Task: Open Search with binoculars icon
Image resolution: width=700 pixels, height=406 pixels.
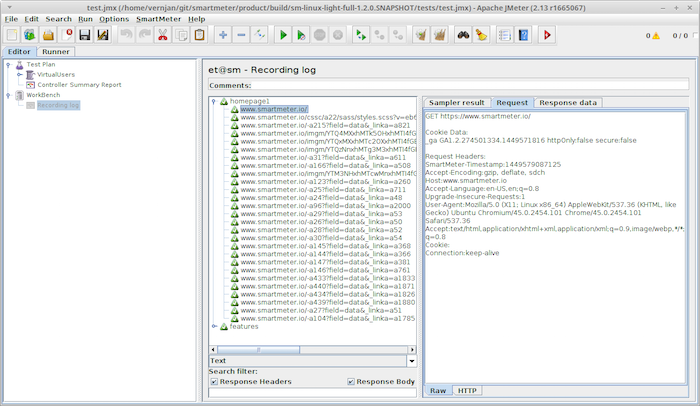Action: tap(463, 35)
